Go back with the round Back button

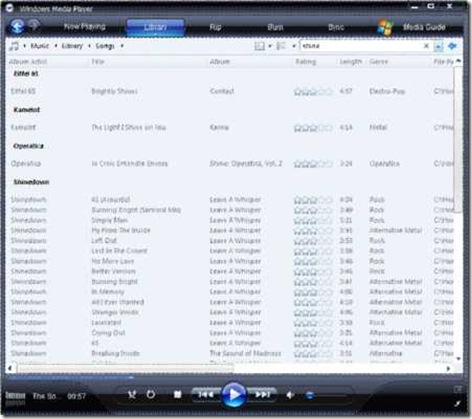pos(16,27)
